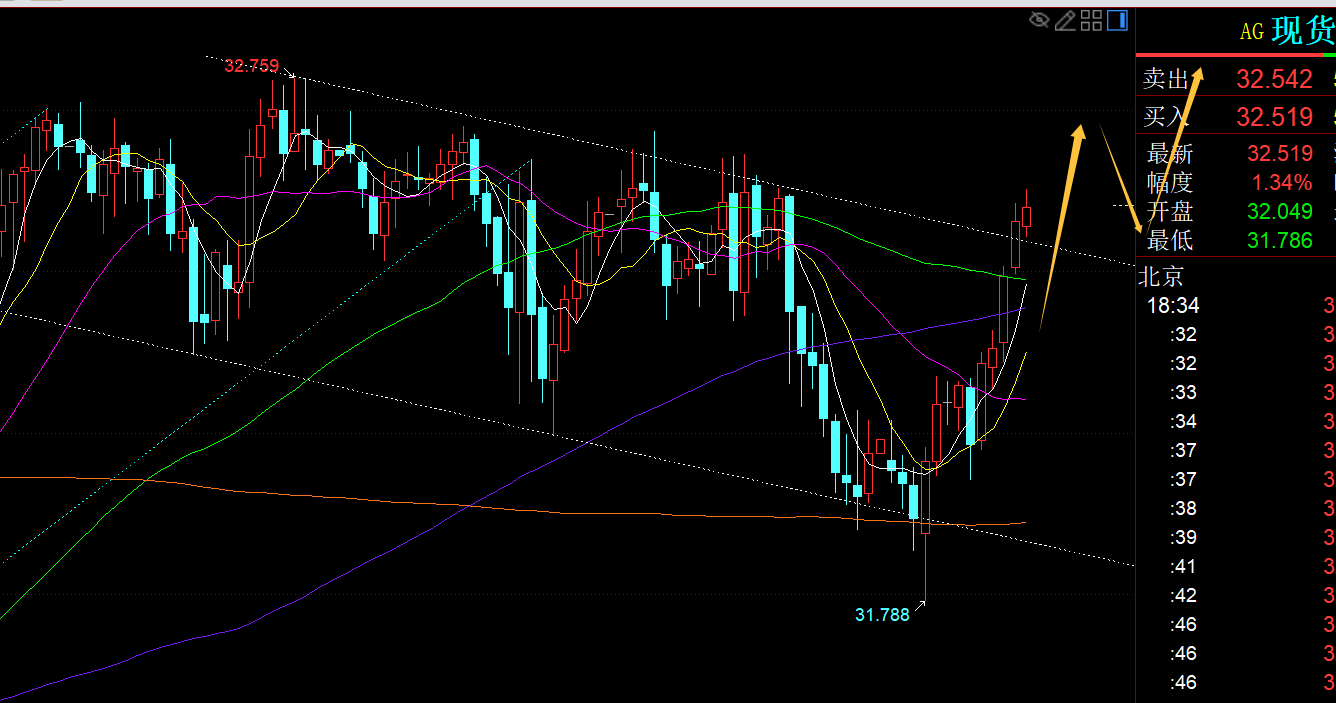1336x703 pixels.
Task: Select the 18:34 tick row
Action: (1236, 306)
